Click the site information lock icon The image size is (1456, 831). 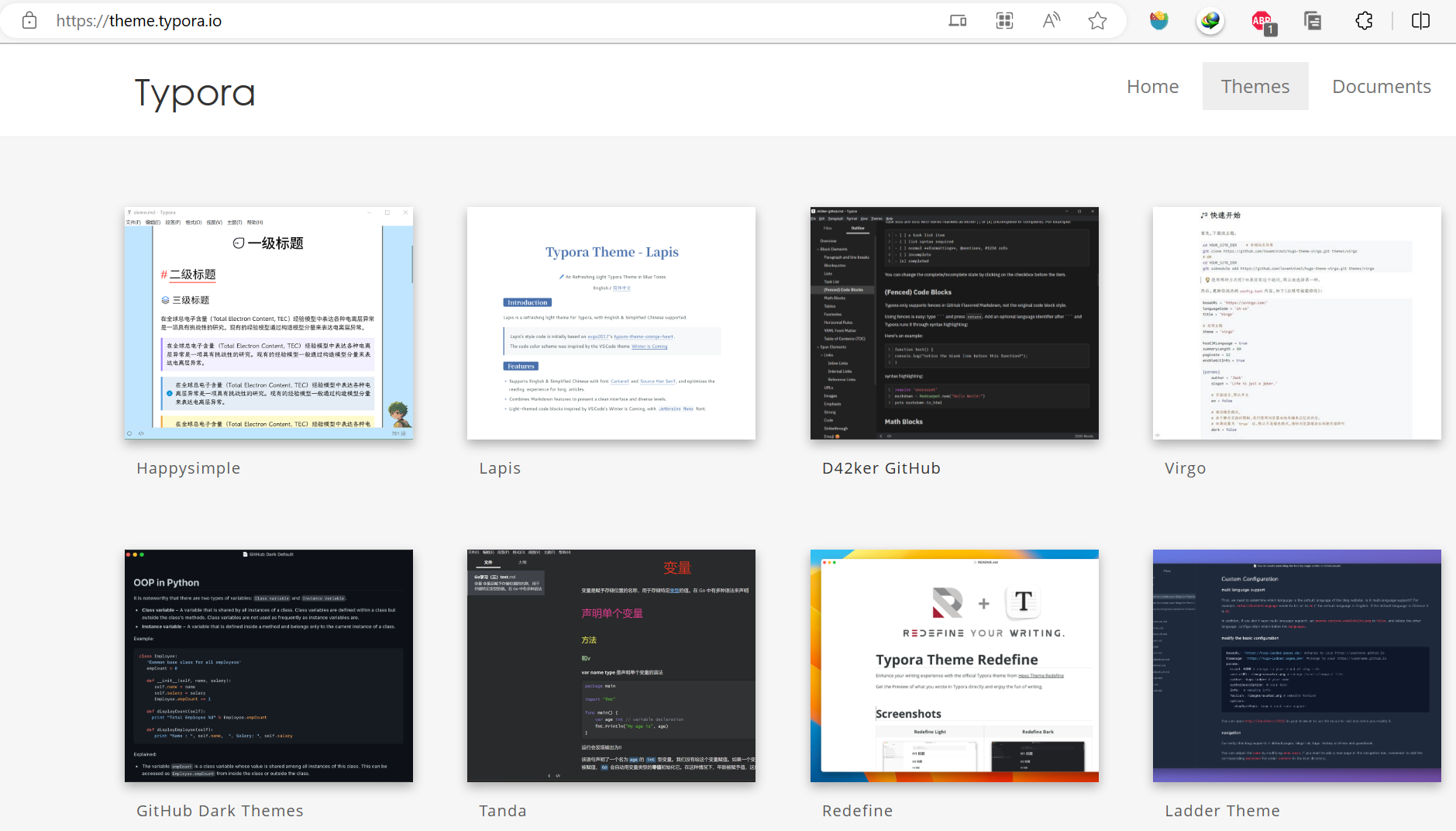tap(29, 21)
